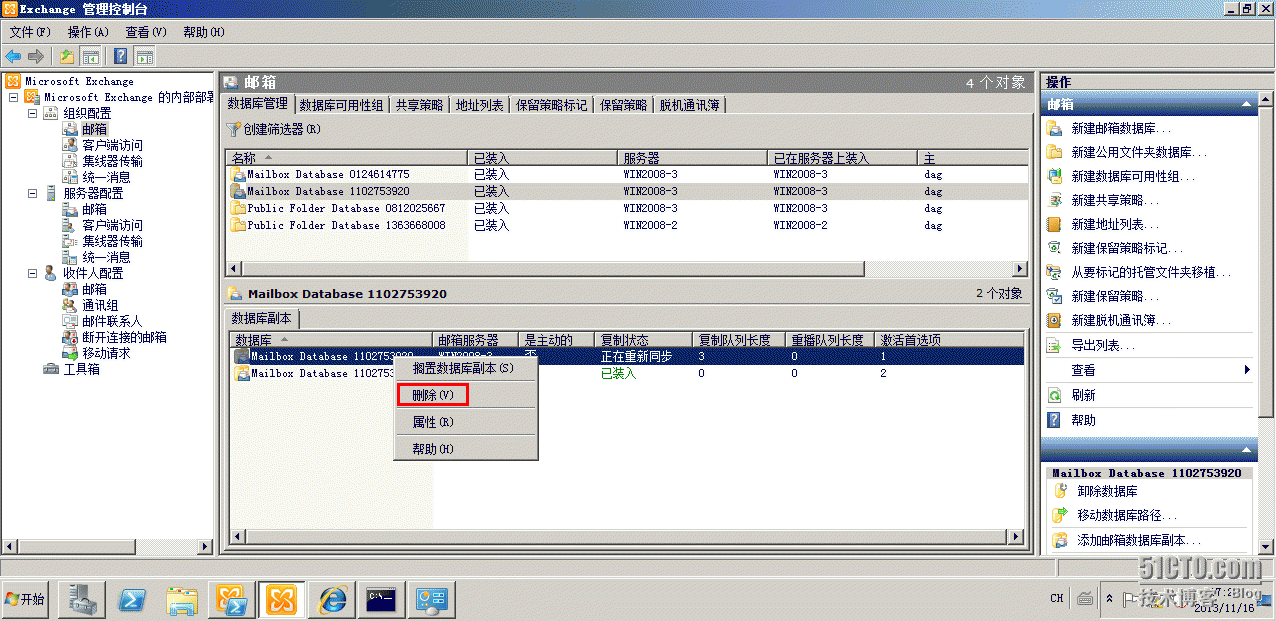
Task: Click the 卸除数据库 action icon
Action: (x=1060, y=491)
